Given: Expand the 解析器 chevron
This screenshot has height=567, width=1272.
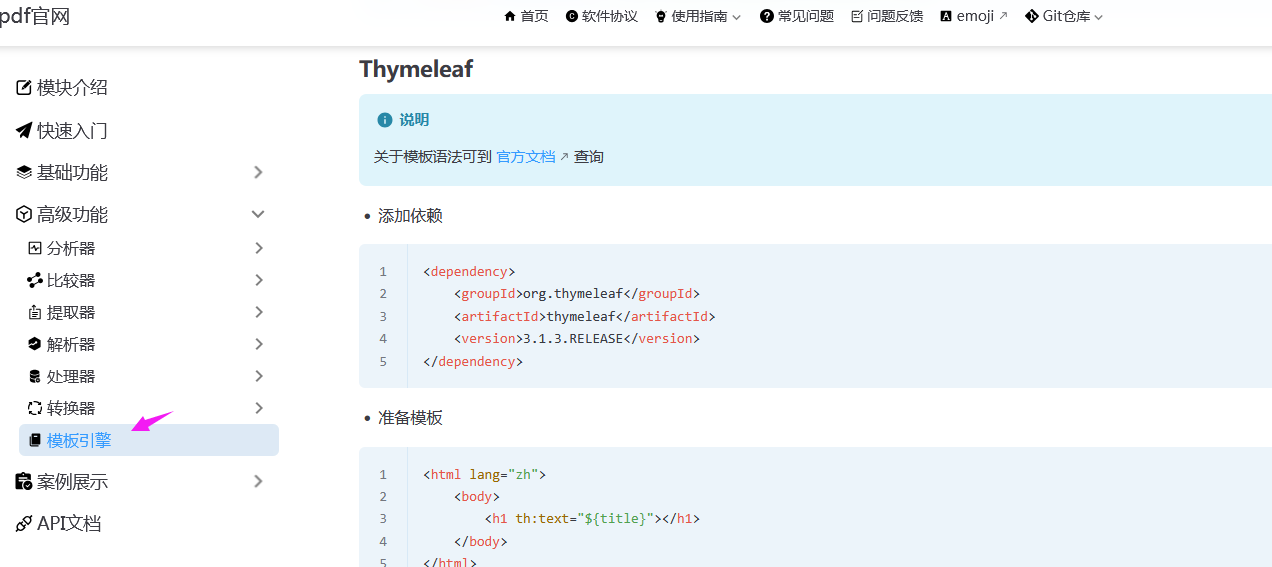Looking at the screenshot, I should pos(259,344).
